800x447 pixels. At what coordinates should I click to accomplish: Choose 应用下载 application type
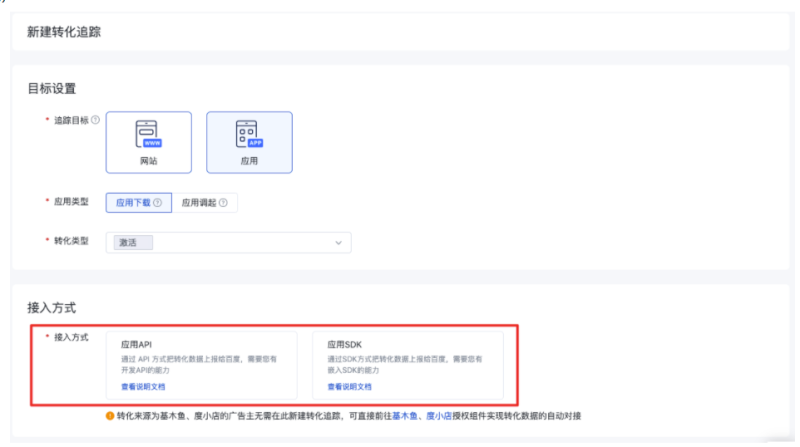coord(138,203)
